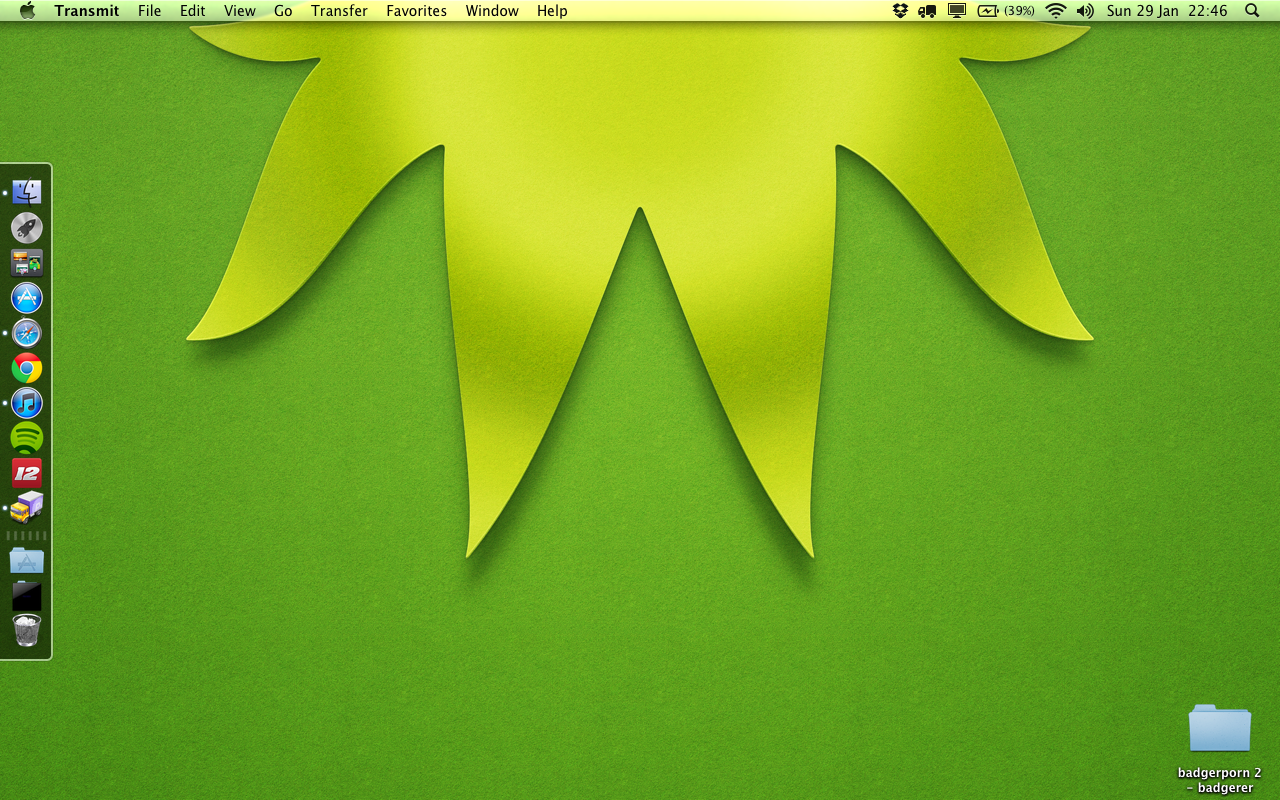This screenshot has height=800, width=1280.
Task: Open the Favorites menu
Action: (x=416, y=11)
